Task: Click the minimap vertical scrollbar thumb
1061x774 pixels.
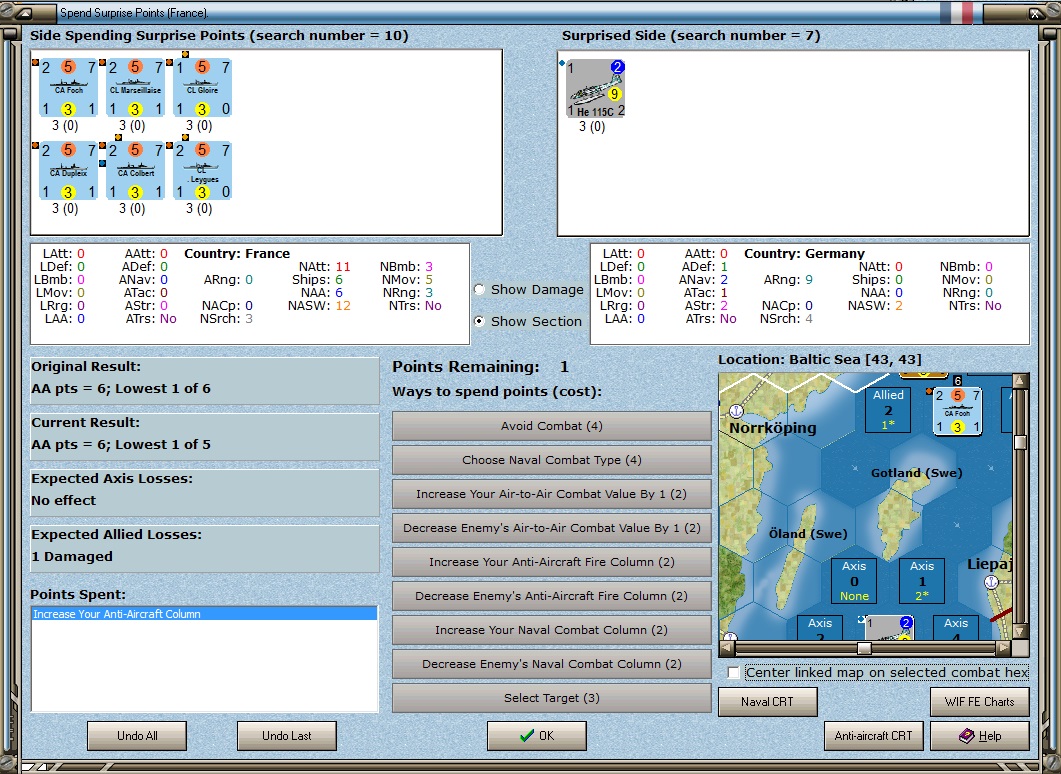Action: [1020, 442]
